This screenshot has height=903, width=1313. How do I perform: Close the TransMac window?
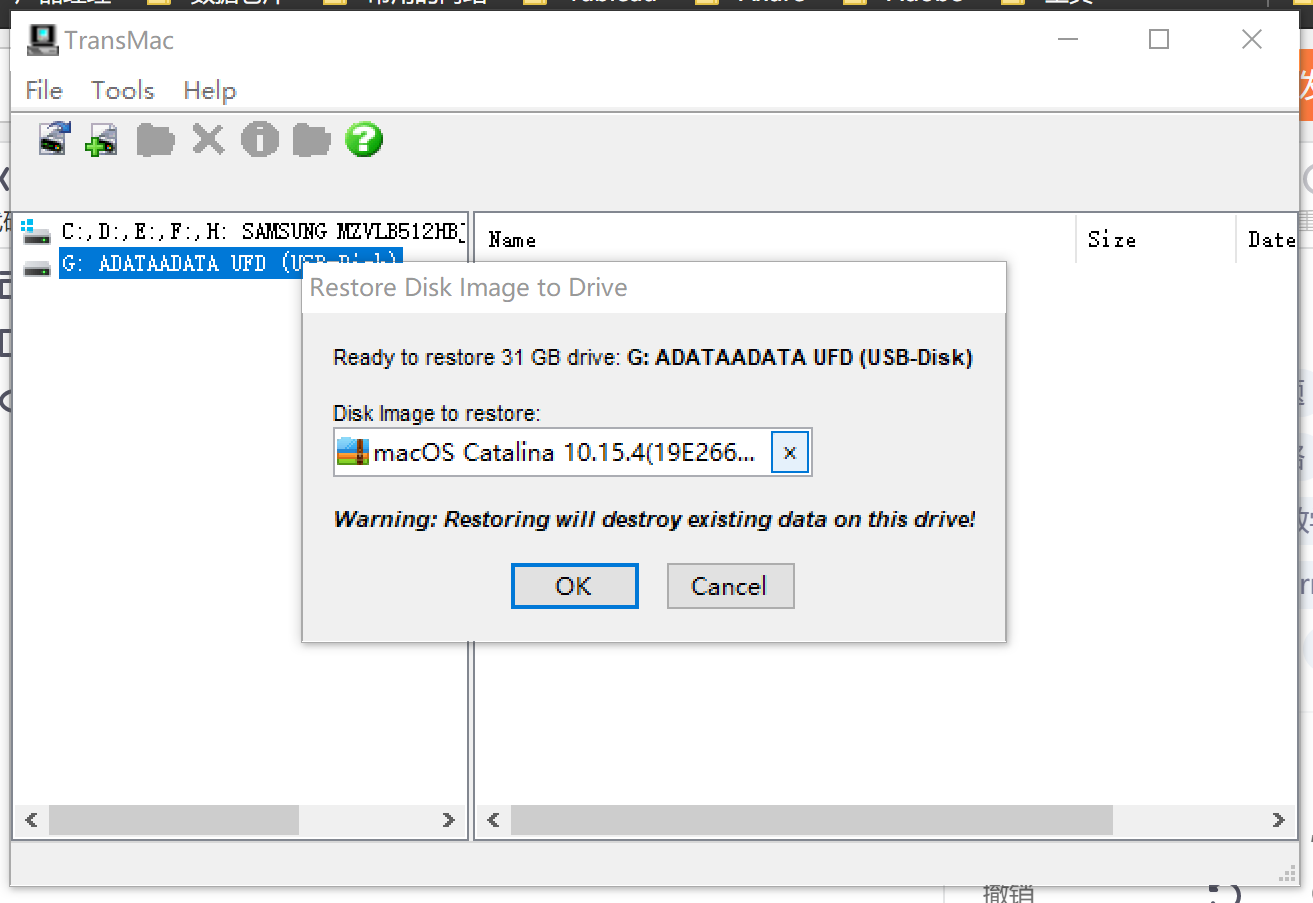[1251, 40]
